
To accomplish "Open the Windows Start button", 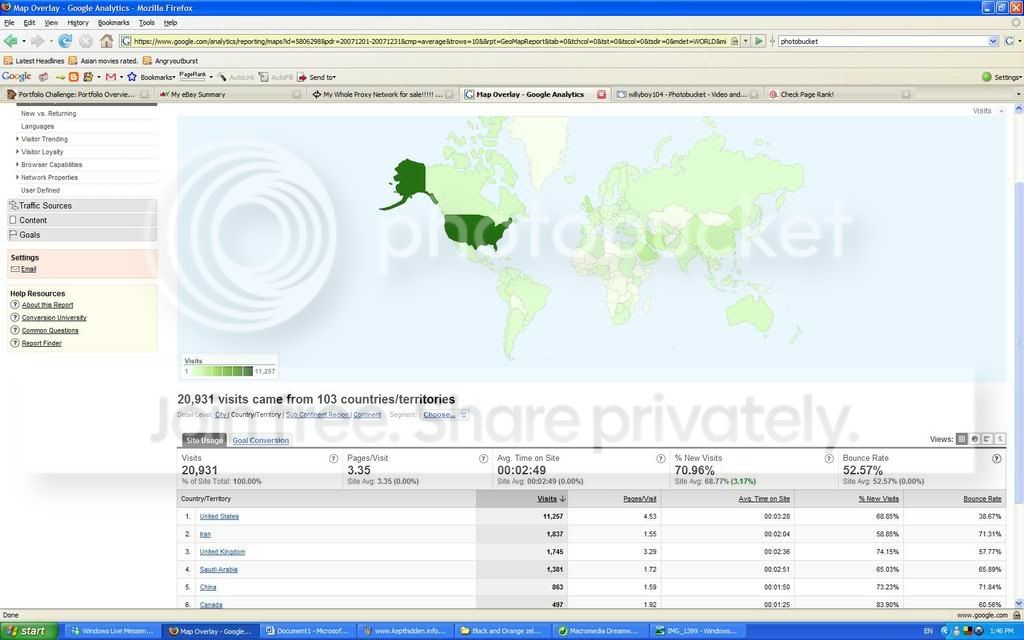I will click(x=29, y=631).
